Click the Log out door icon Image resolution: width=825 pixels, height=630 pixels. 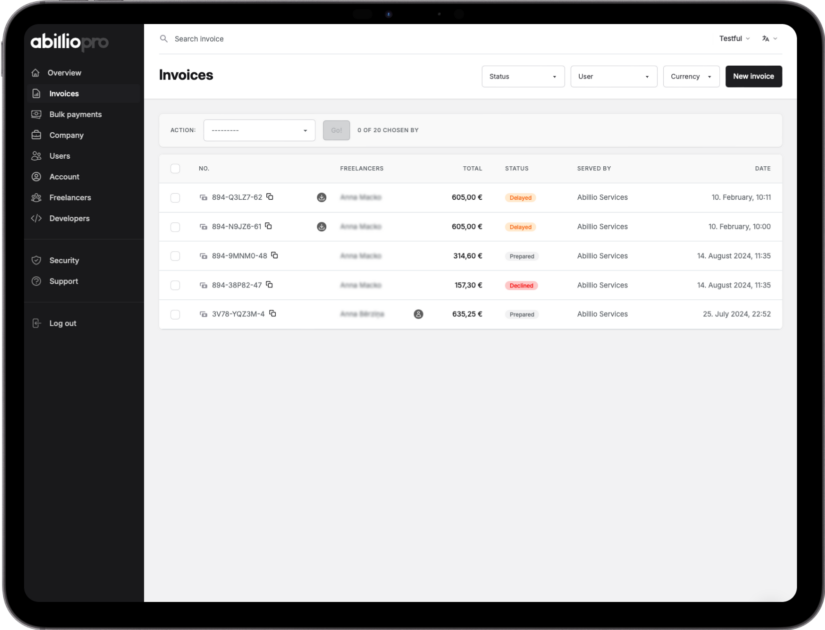click(36, 323)
